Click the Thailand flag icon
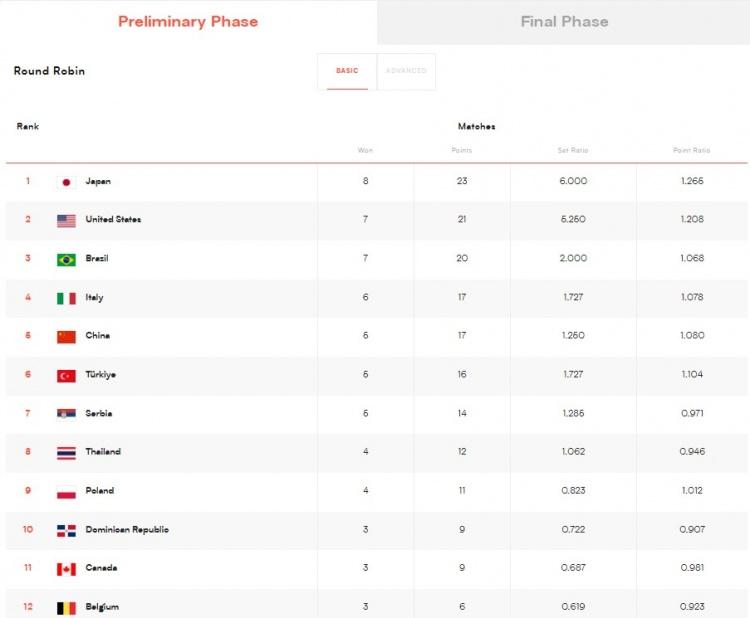The height and width of the screenshot is (618, 750). (66, 452)
